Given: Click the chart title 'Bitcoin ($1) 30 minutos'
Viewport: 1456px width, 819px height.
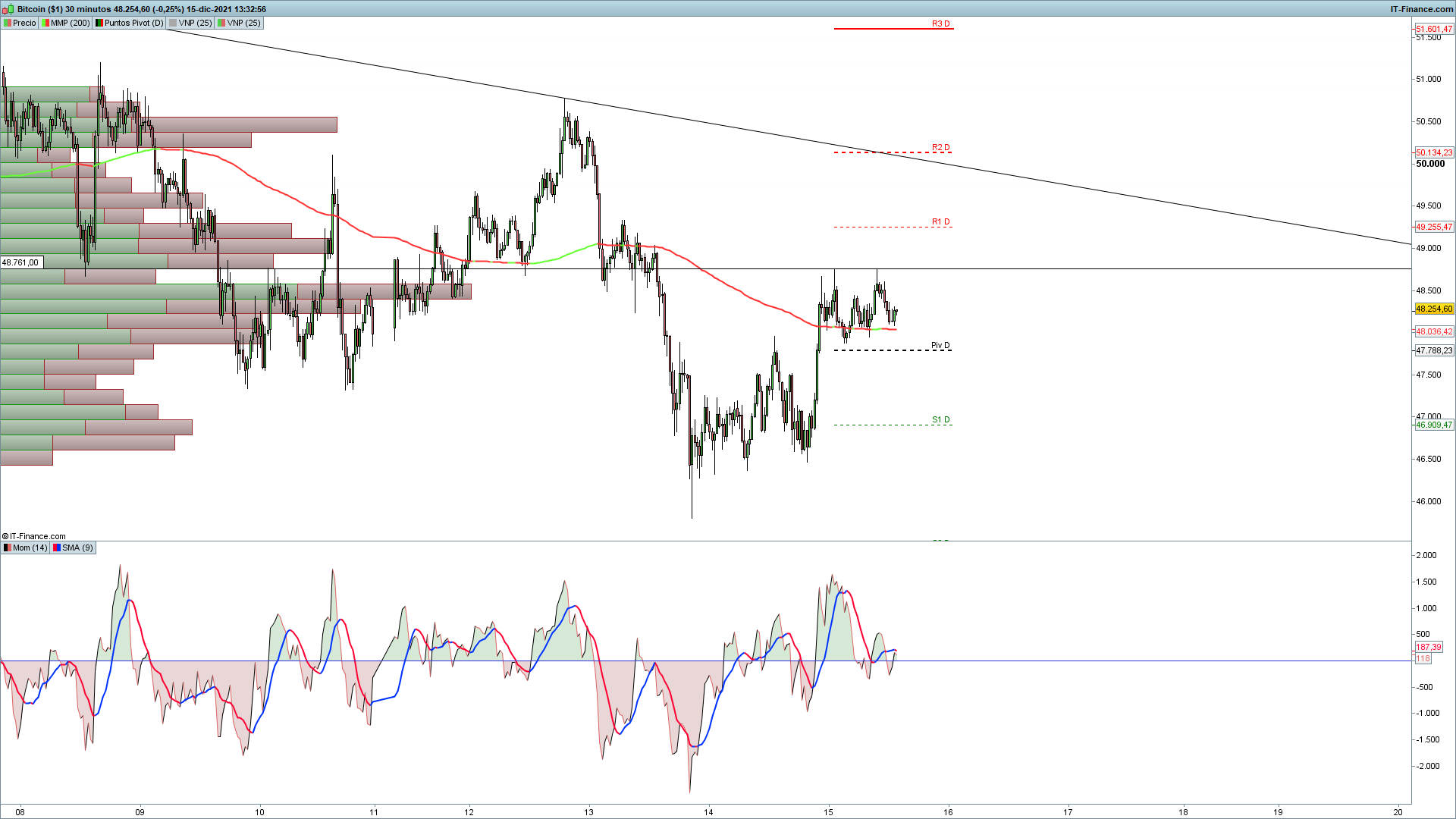Looking at the screenshot, I should click(64, 9).
